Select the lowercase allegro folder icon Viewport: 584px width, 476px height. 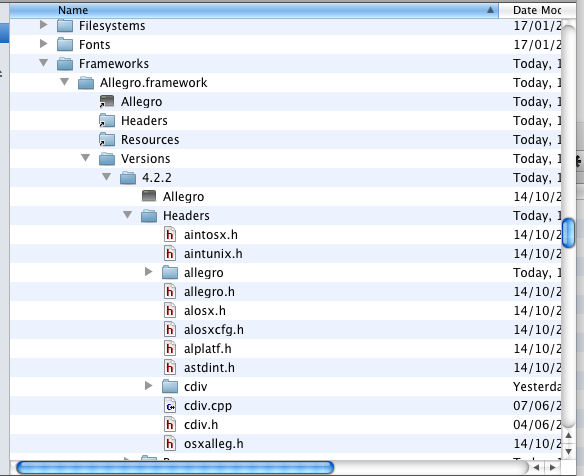[x=170, y=273]
